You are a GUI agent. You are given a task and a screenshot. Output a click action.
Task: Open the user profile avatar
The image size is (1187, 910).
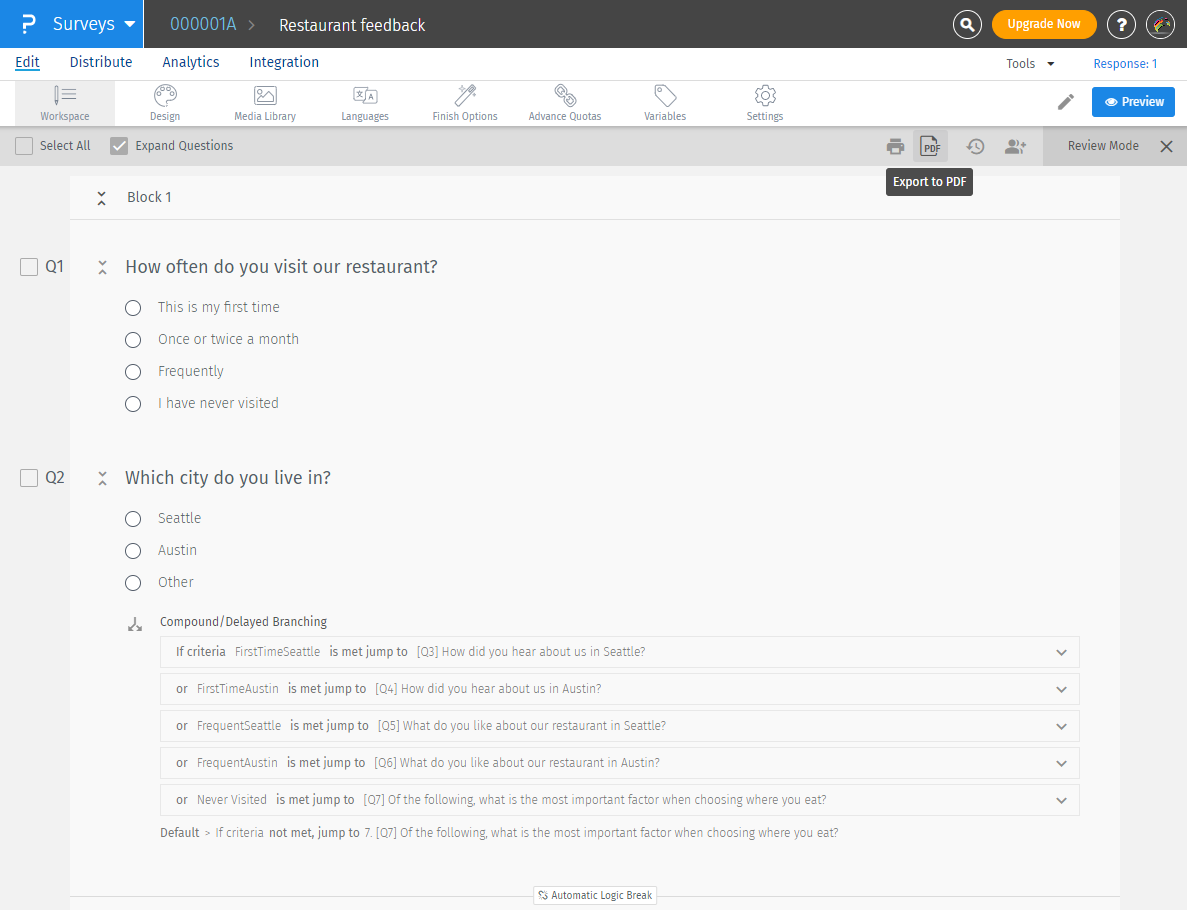click(1161, 24)
